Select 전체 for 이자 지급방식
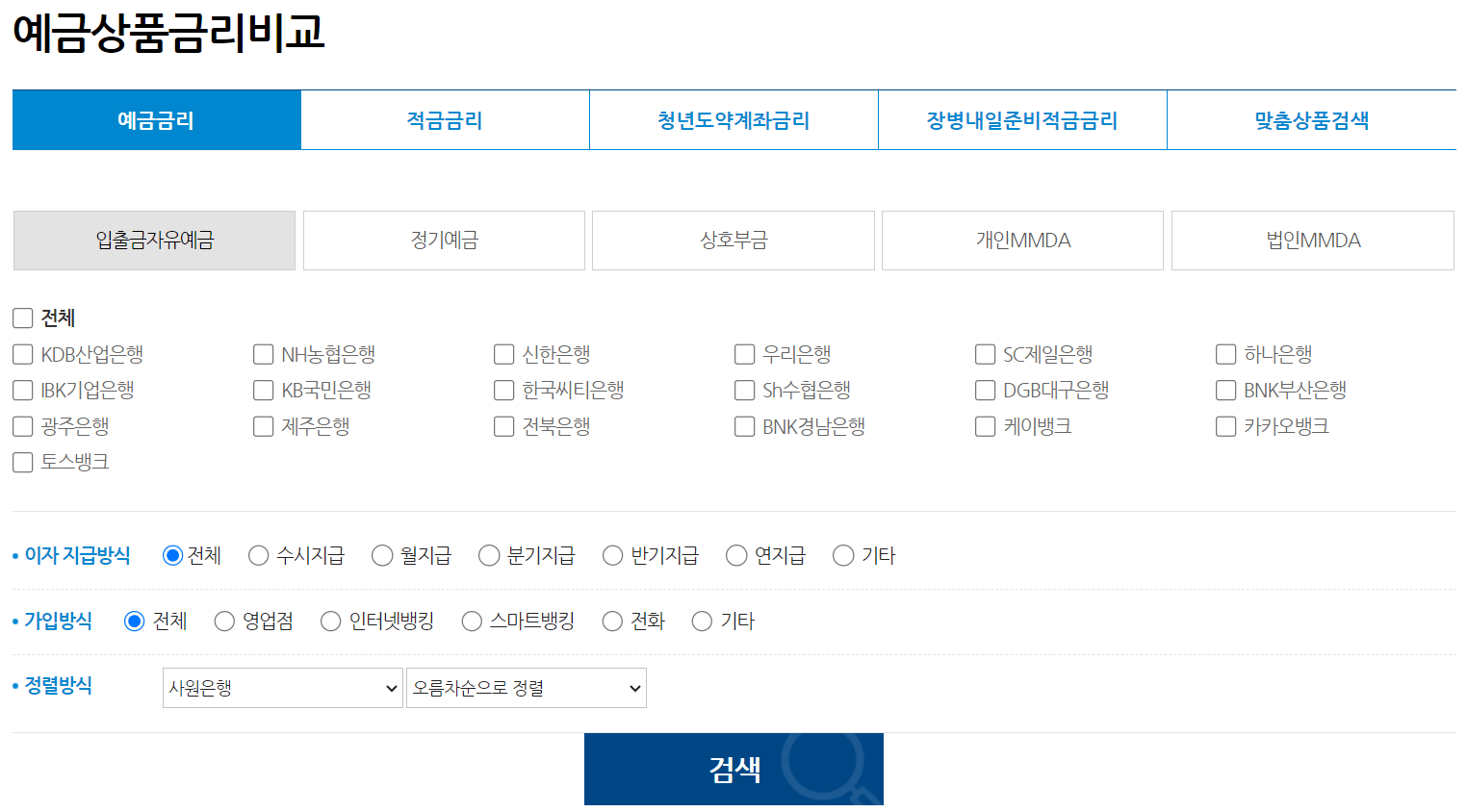 click(173, 556)
